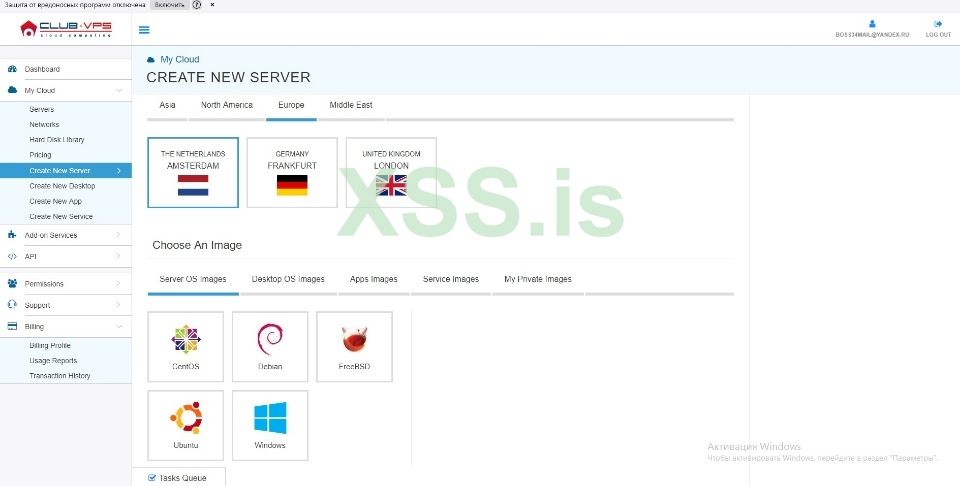
Task: Open the Servers sidebar link
Action: click(x=42, y=110)
